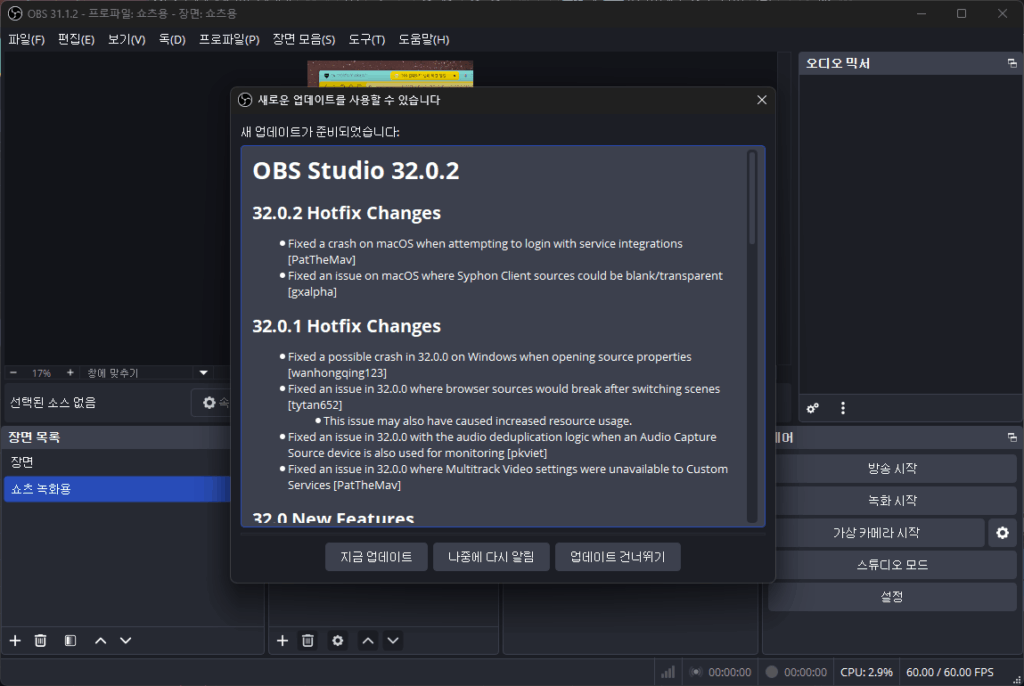Pop out the controls dock panel
The width and height of the screenshot is (1024, 686).
(x=1012, y=438)
